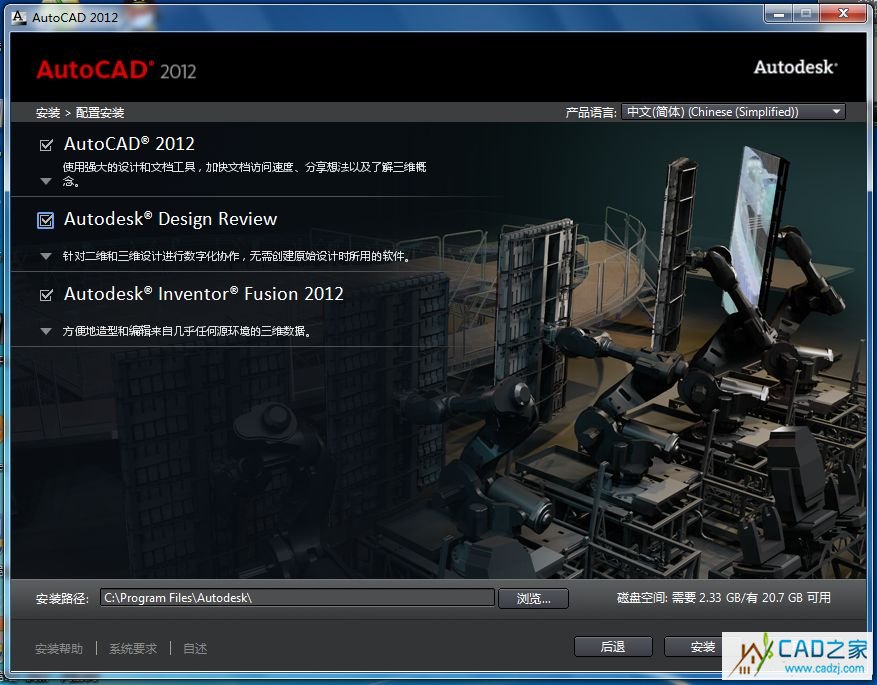
Task: Open the 安装帮助 installation help link
Action: 59,648
